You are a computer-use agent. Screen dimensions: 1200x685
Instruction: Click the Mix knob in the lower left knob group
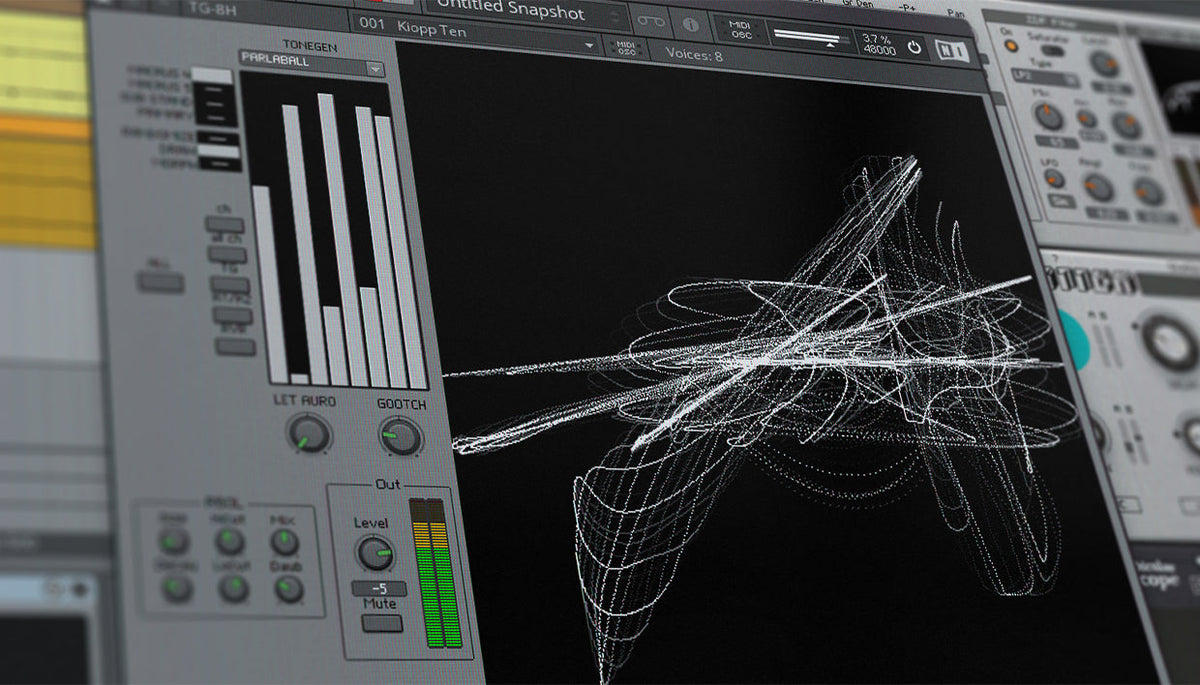pyautogui.click(x=285, y=542)
